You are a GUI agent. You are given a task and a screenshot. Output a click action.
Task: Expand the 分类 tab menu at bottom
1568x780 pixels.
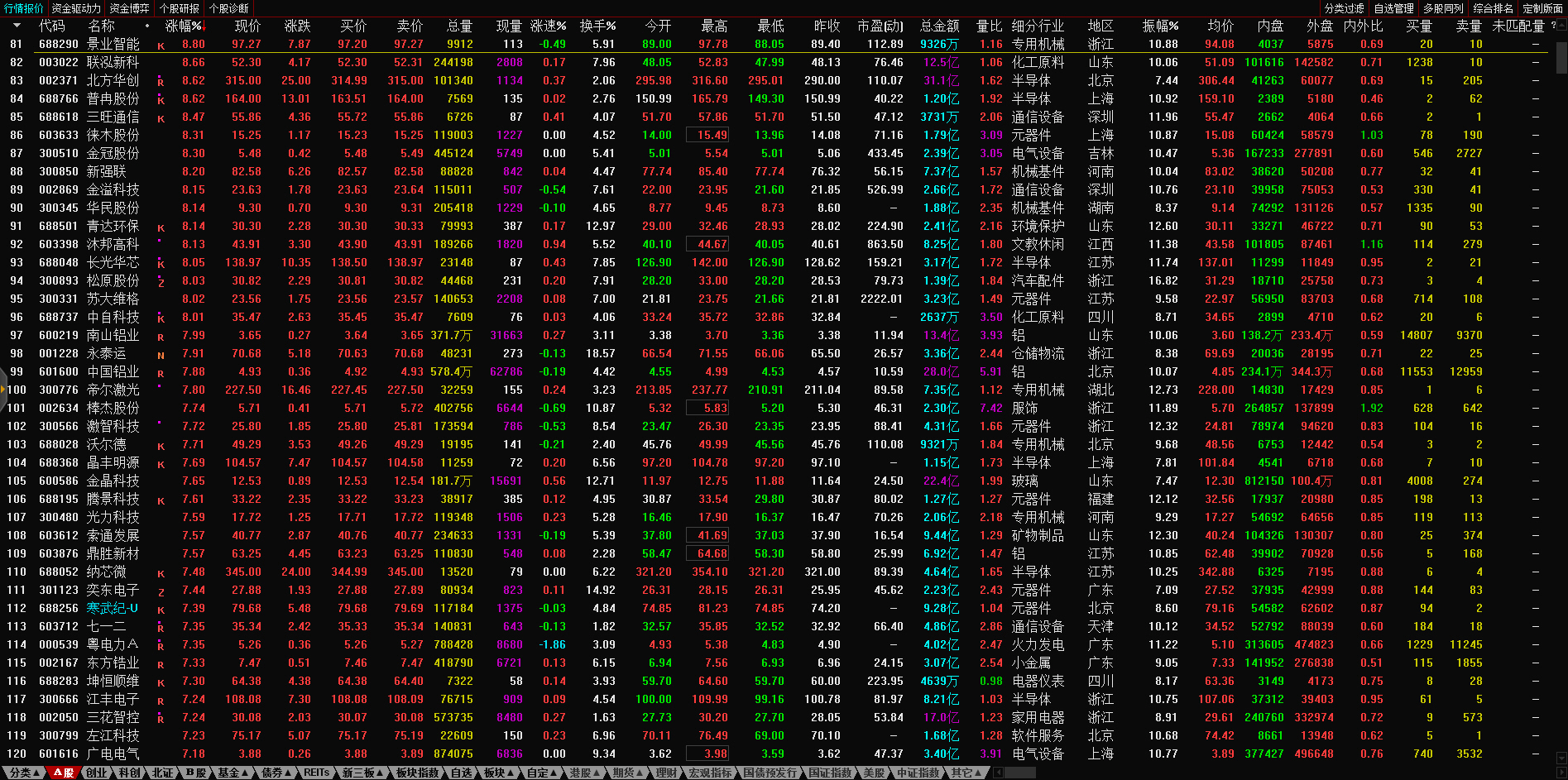(x=25, y=773)
